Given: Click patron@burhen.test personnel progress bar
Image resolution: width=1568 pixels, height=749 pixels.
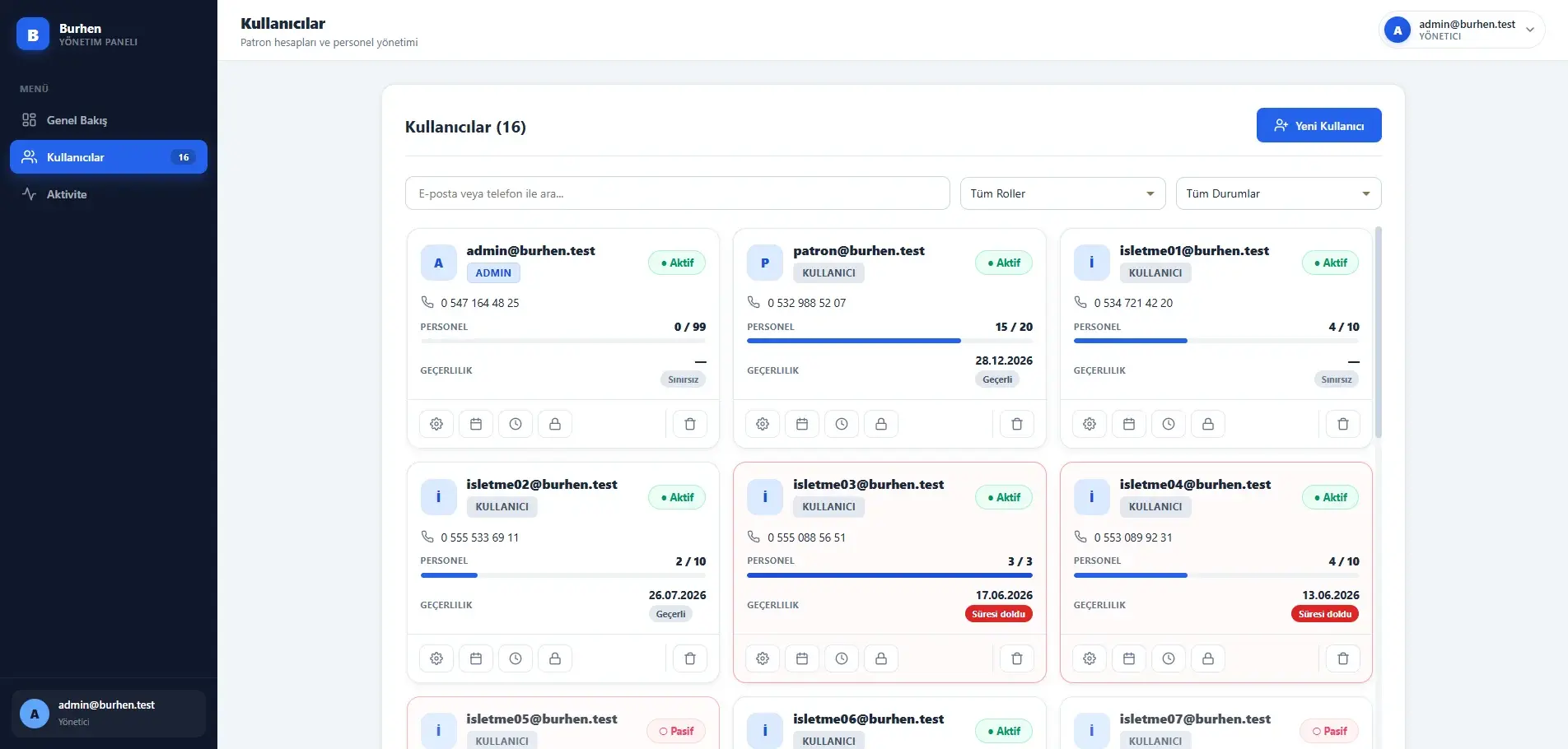Looking at the screenshot, I should pyautogui.click(x=889, y=341).
